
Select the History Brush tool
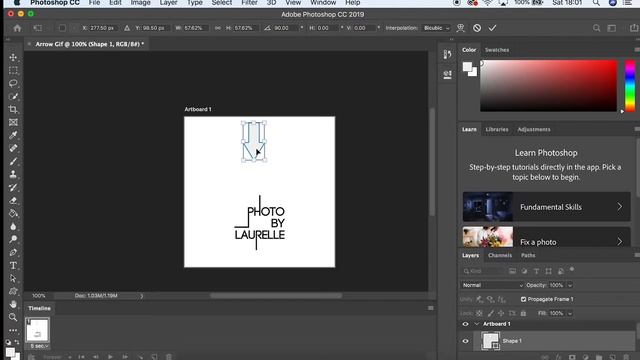[x=13, y=187]
